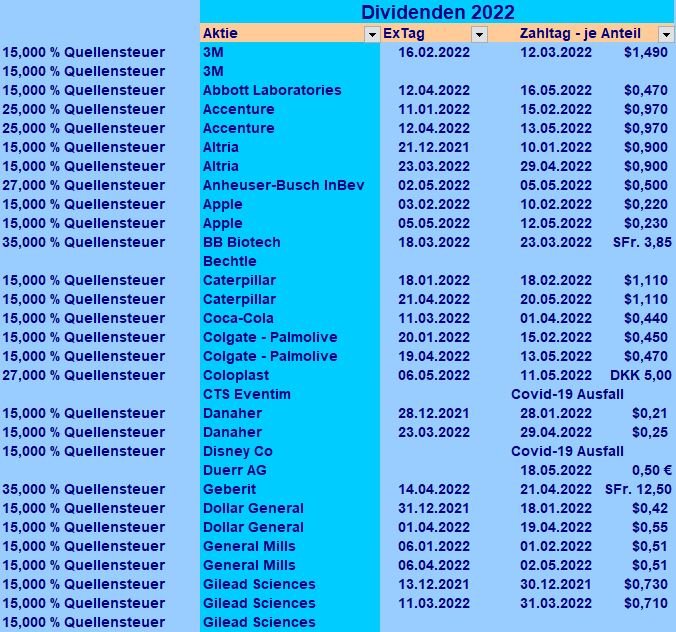
Task: Select '35,000 % Quellensteuer' beside BB Biotech
Action: pos(84,242)
